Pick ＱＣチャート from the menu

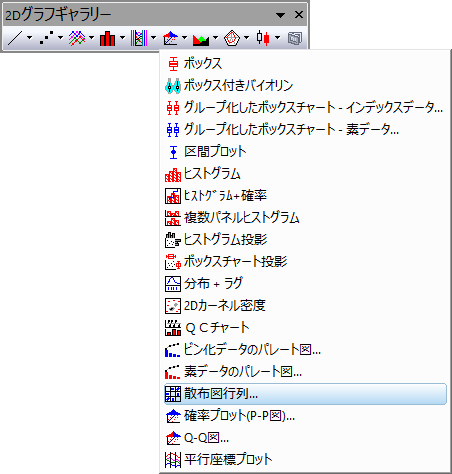tap(305, 328)
